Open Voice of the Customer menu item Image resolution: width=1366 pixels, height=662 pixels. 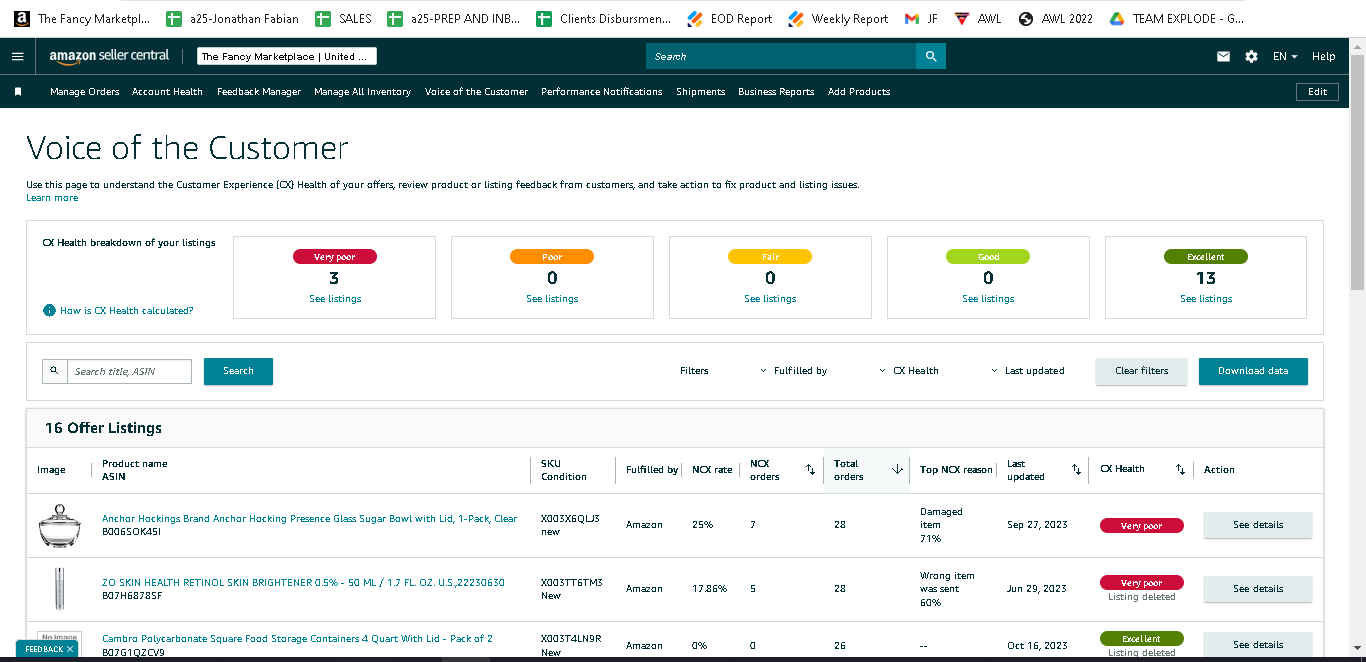pos(476,92)
